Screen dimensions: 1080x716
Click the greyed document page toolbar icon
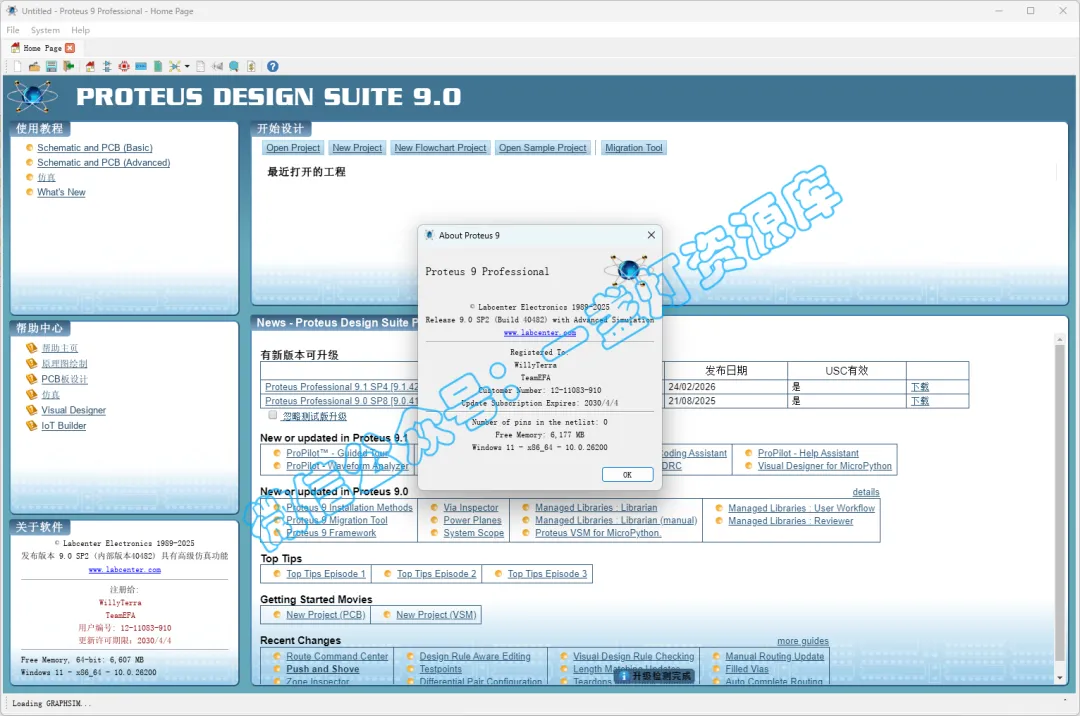(200, 67)
